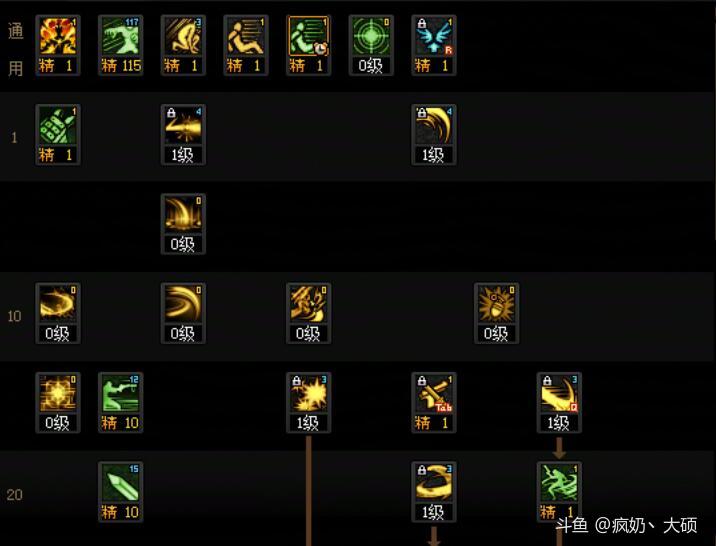716x546 pixels.
Task: Pick the locked golden crescent slash in row 1
Action: tap(434, 135)
